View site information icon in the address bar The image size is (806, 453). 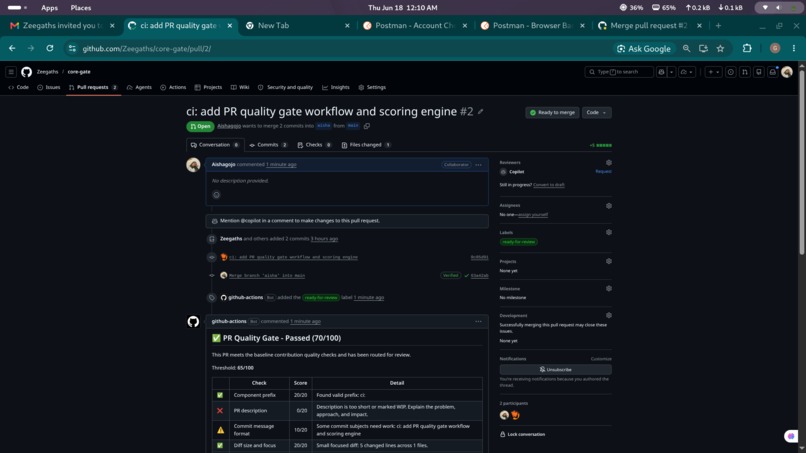click(72, 48)
